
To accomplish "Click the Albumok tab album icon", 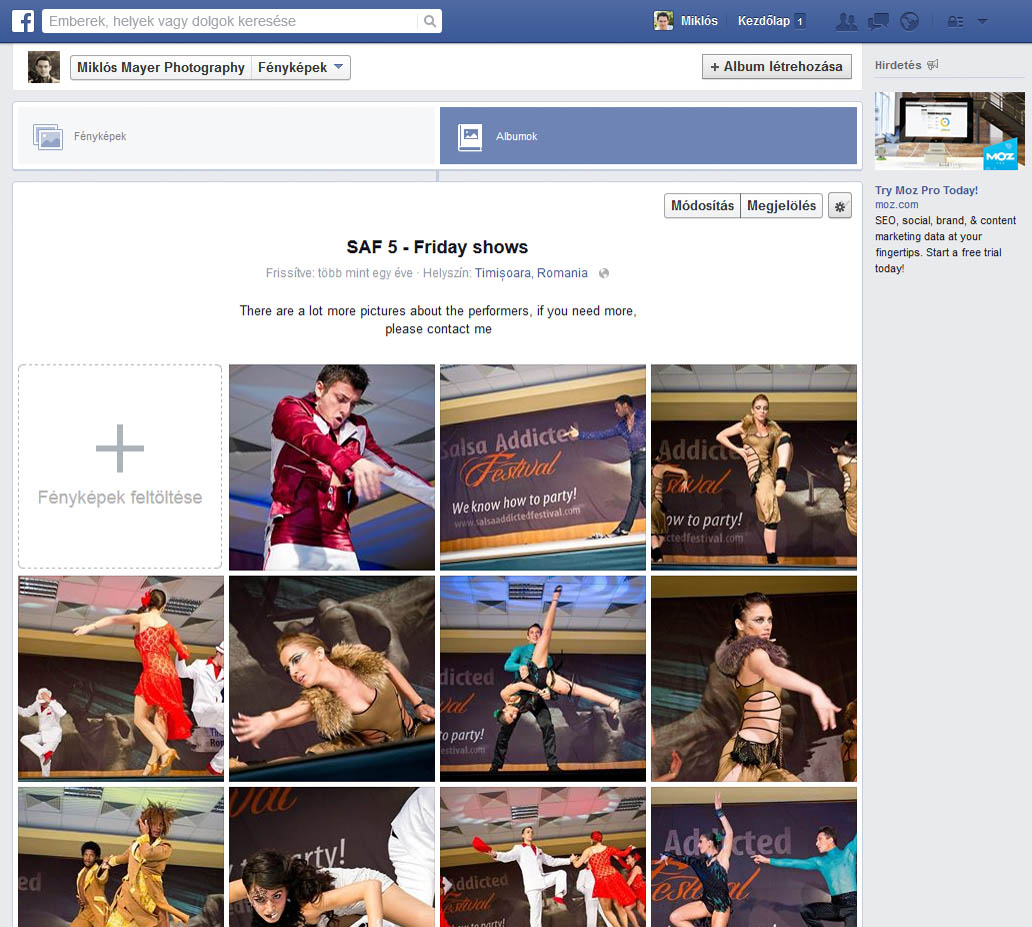I will point(470,136).
